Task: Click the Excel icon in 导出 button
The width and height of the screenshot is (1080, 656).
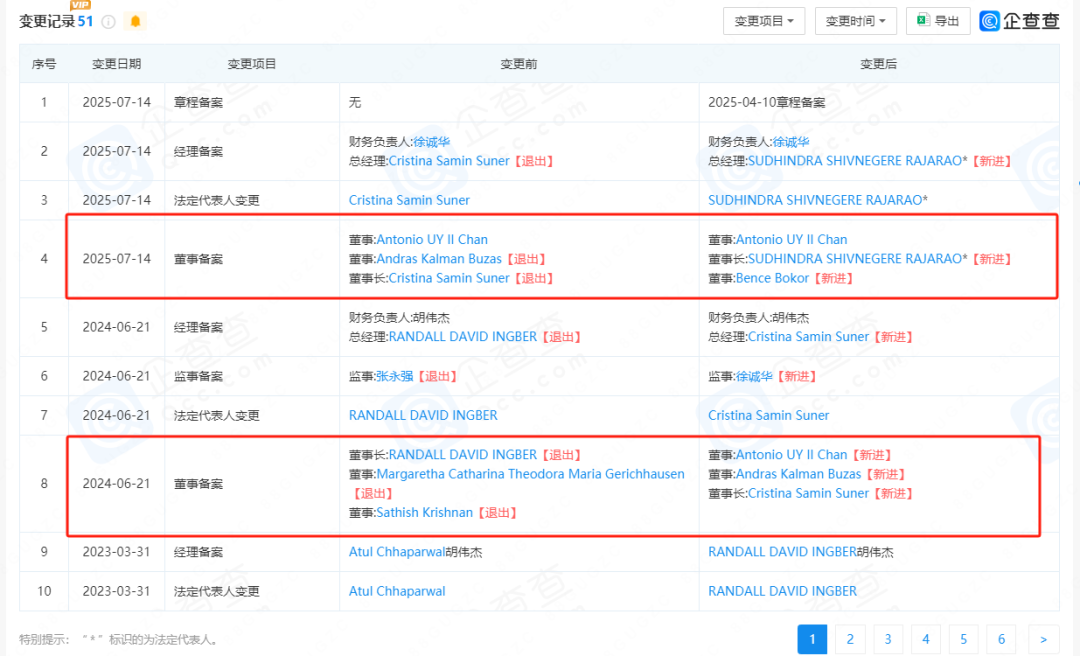Action: point(923,21)
